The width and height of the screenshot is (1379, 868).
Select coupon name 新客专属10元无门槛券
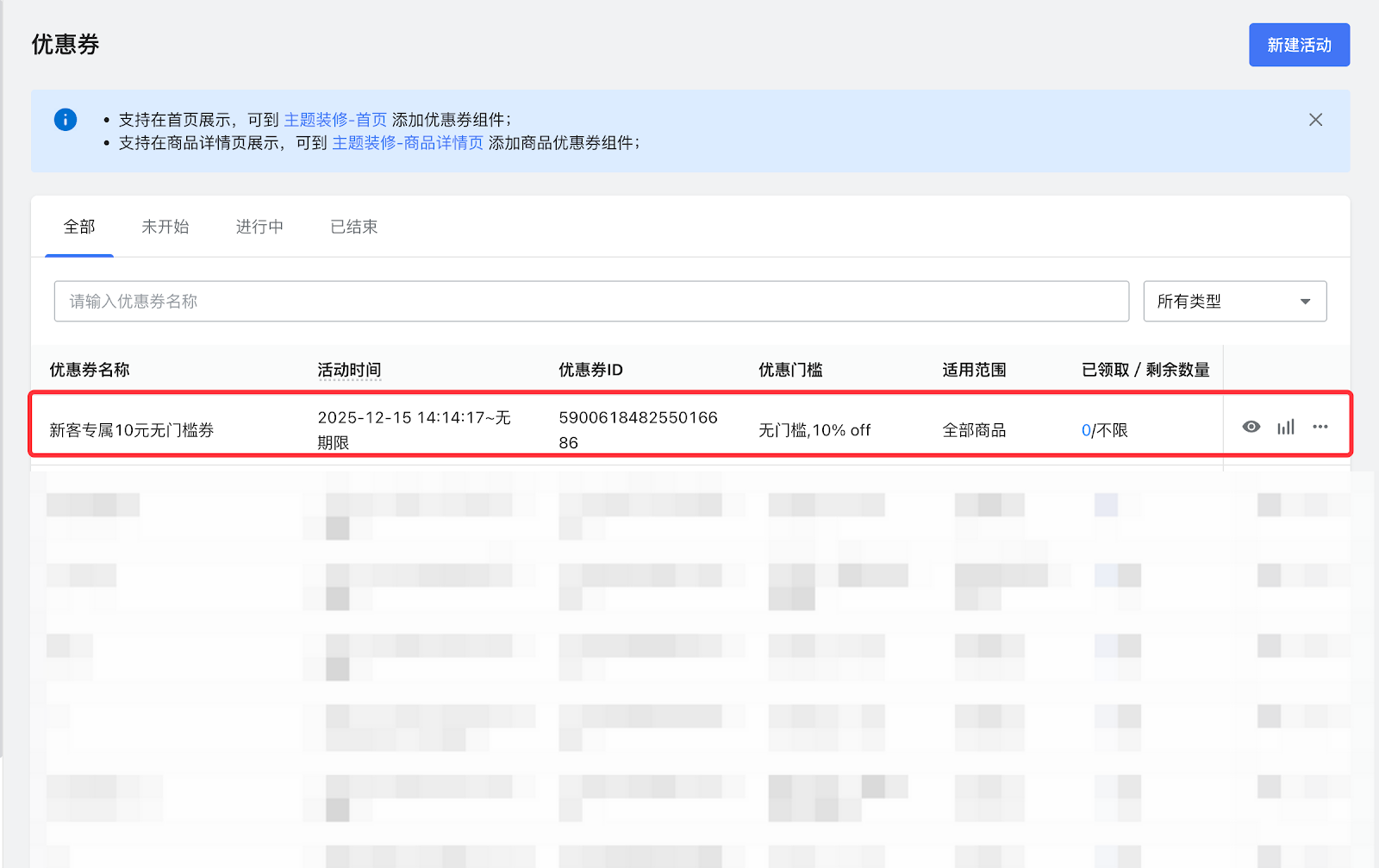[x=131, y=430]
